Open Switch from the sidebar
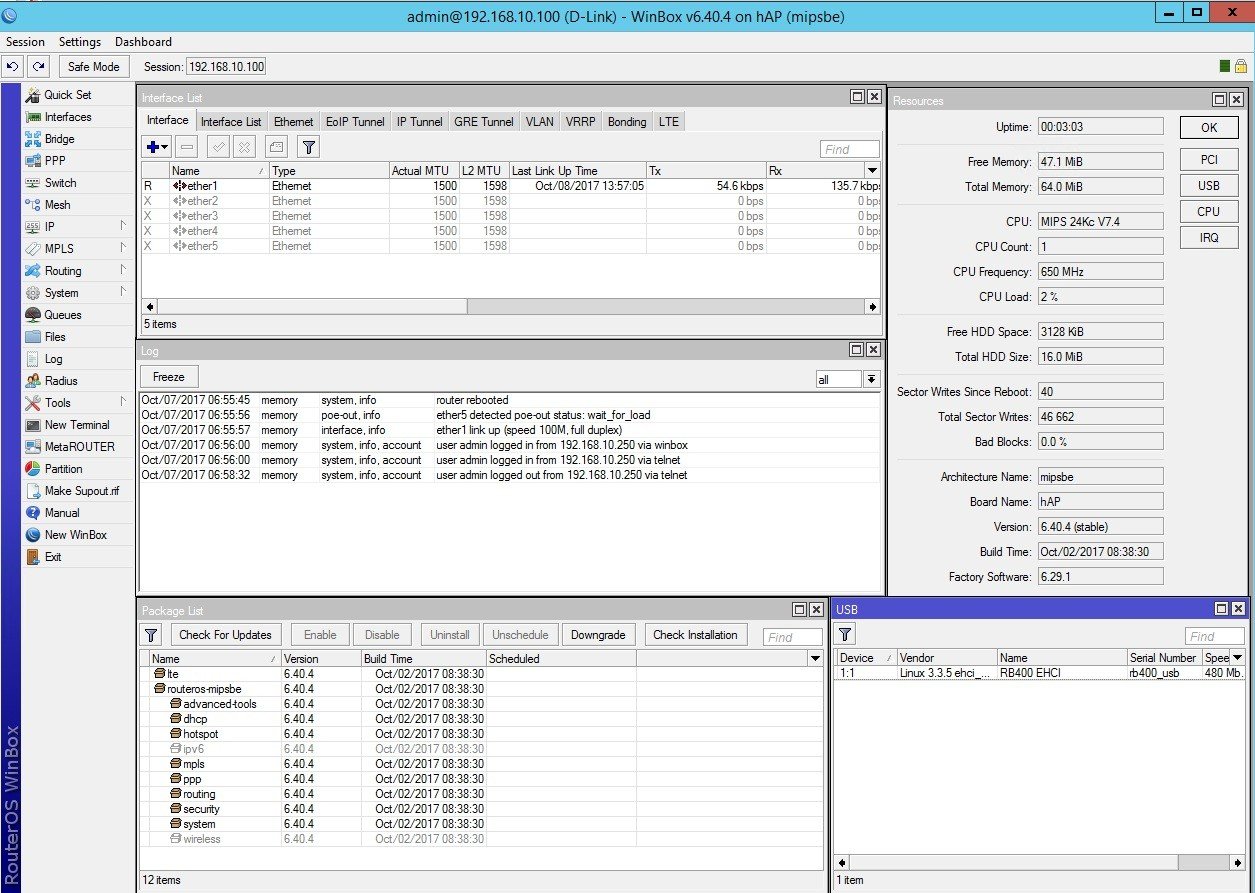 61,183
